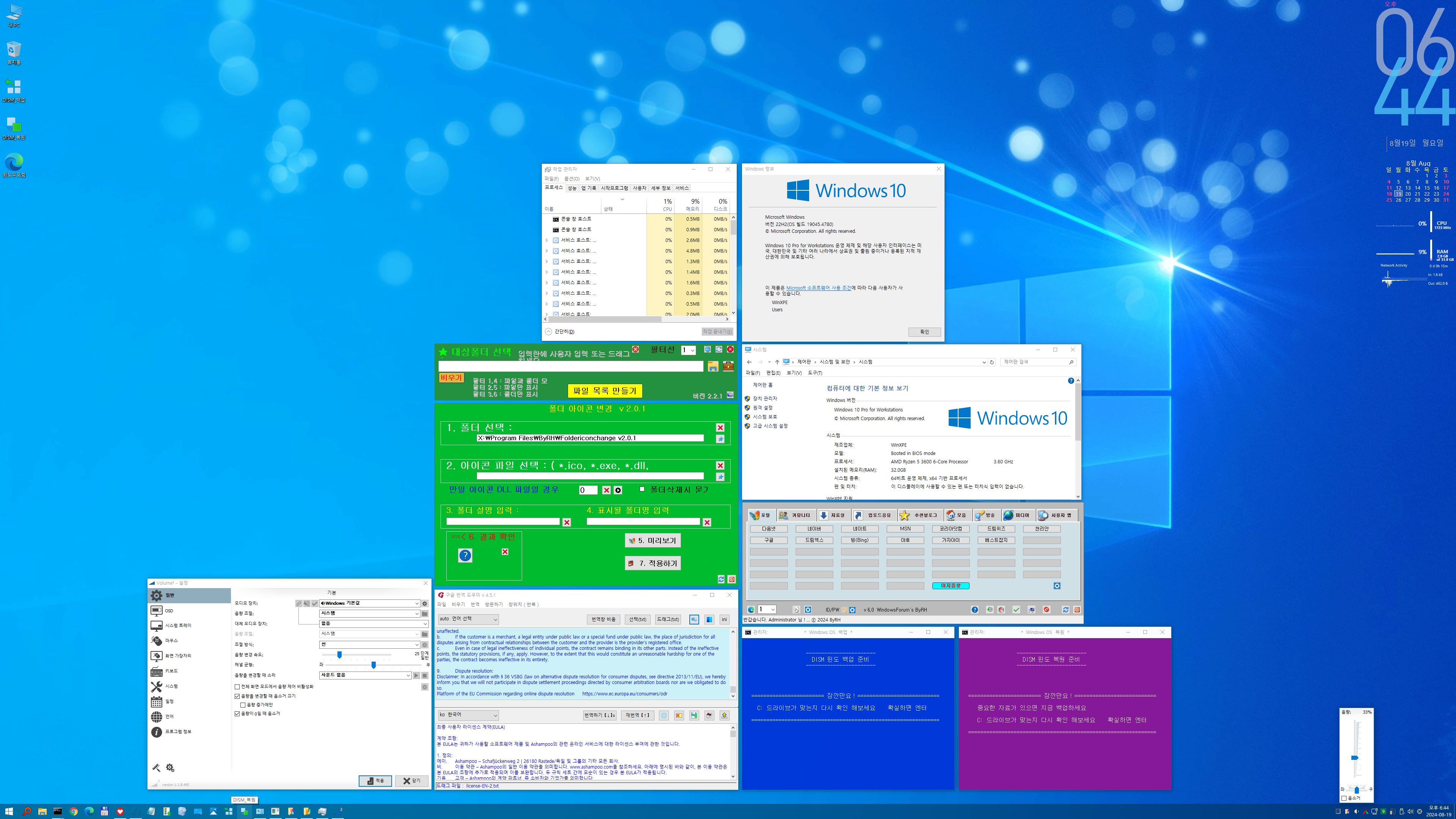1456x819 pixels.
Task: Open sound dropdown showing 사운드 없음
Action: tap(365, 675)
